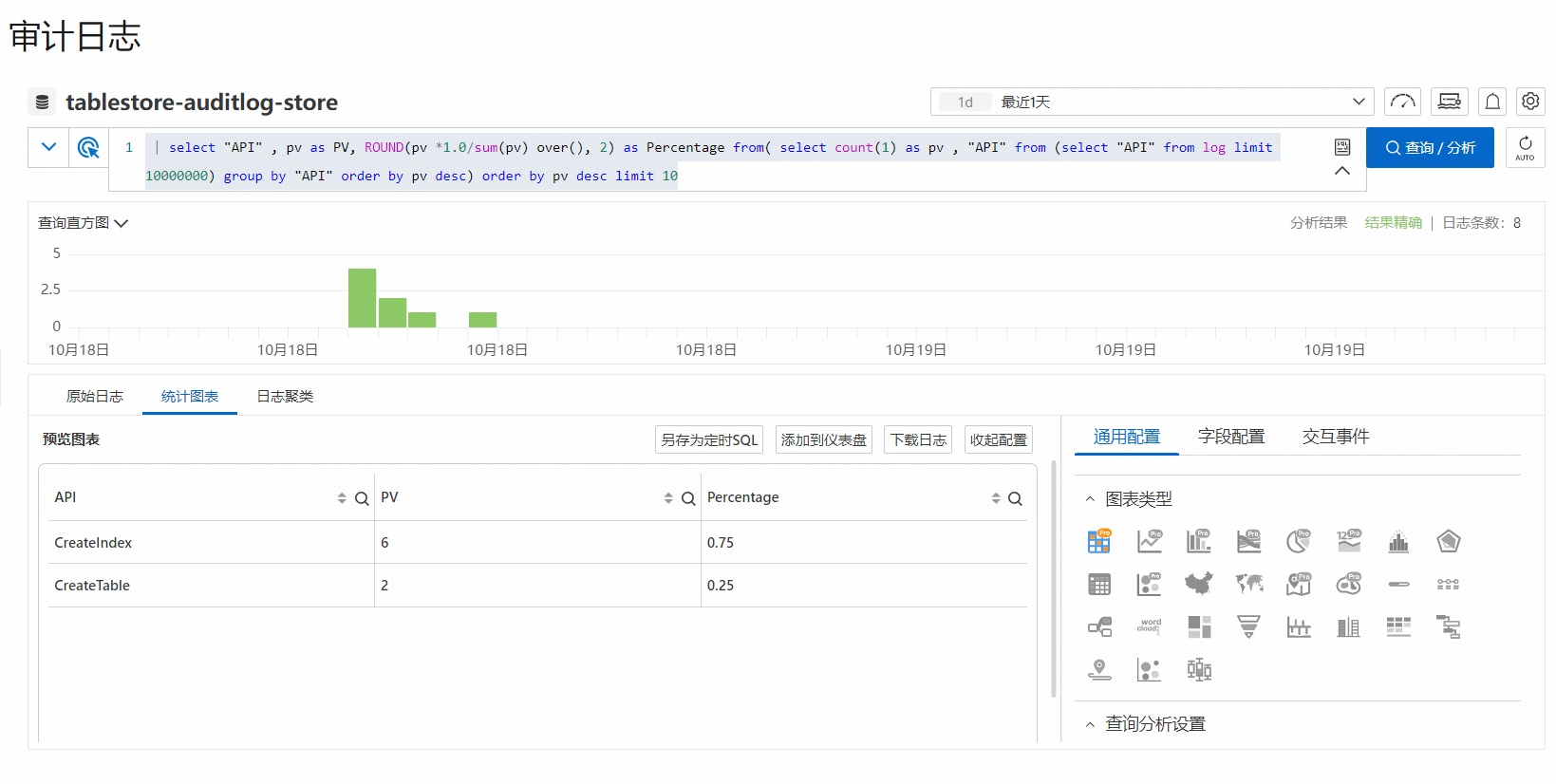The image size is (1556, 784).
Task: Click the 收起配置 button
Action: [x=999, y=440]
